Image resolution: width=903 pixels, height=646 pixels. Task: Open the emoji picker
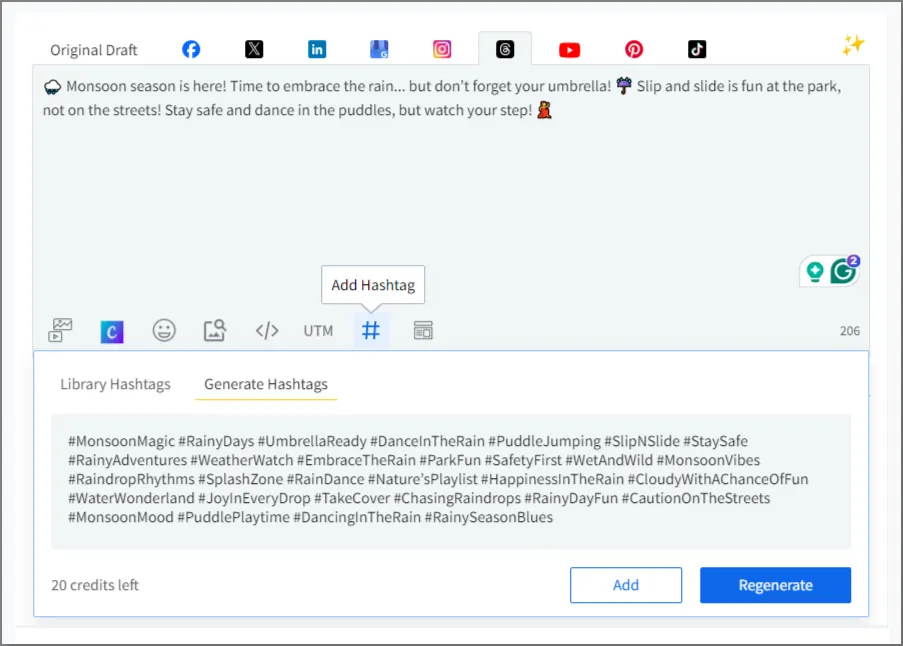[x=164, y=330]
